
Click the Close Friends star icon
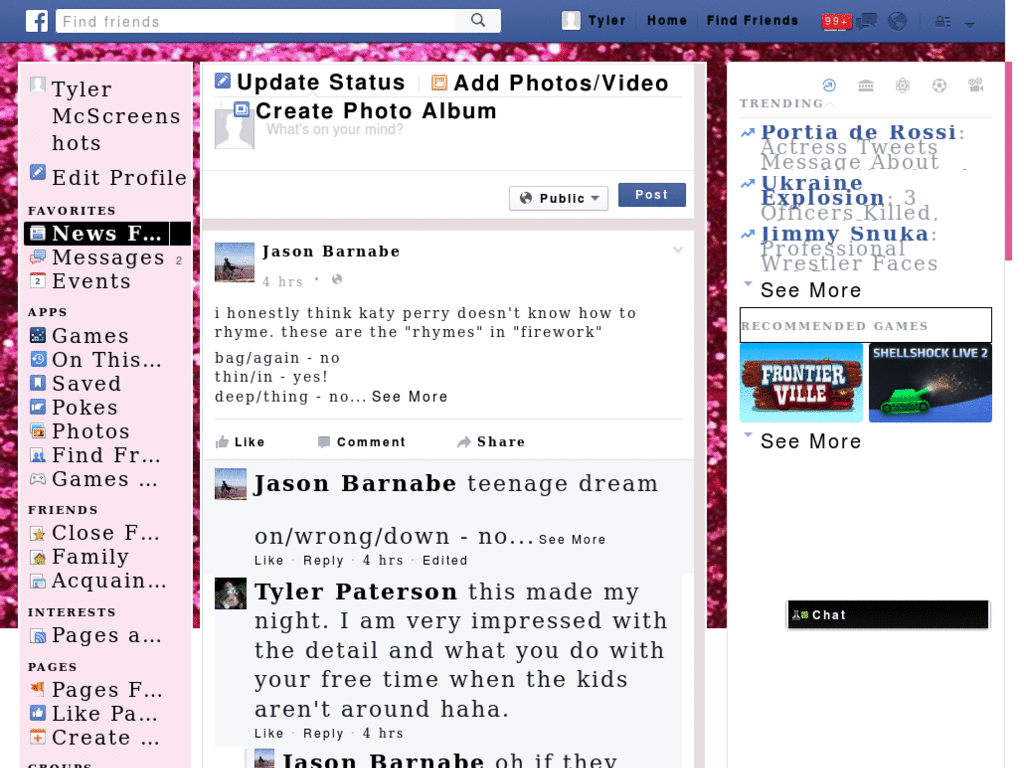(x=38, y=534)
